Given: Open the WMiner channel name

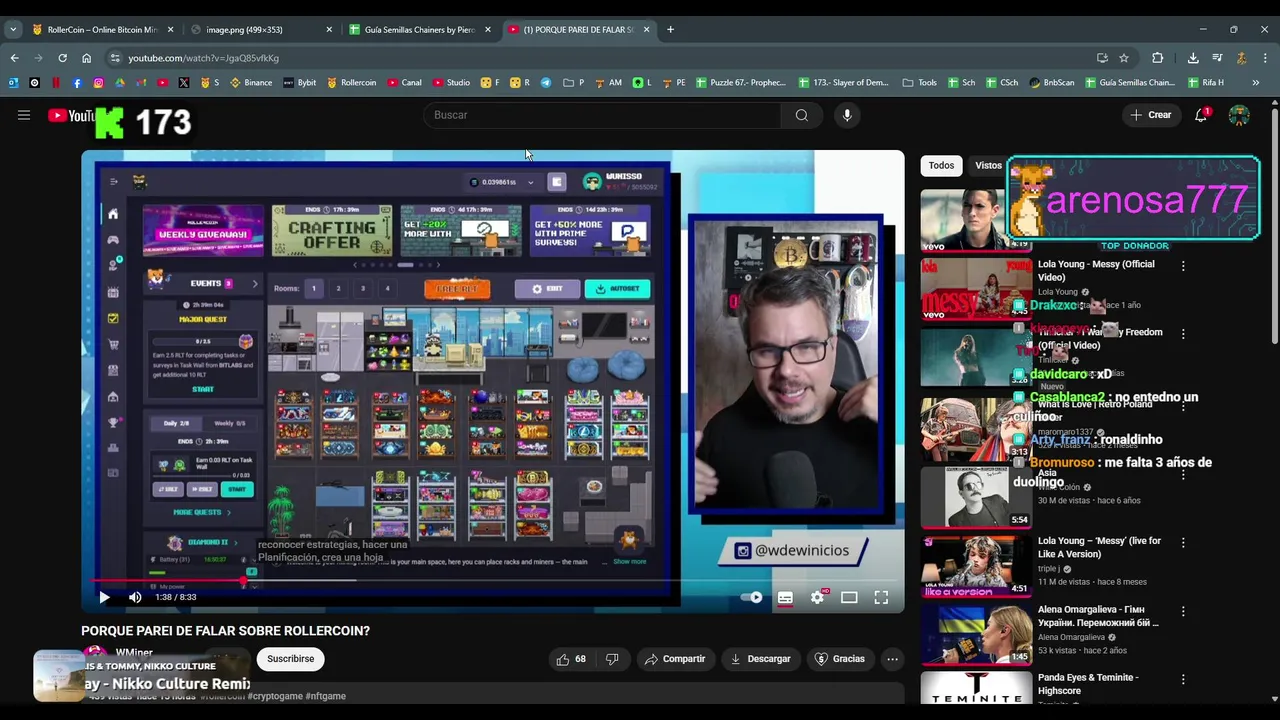Looking at the screenshot, I should [134, 653].
